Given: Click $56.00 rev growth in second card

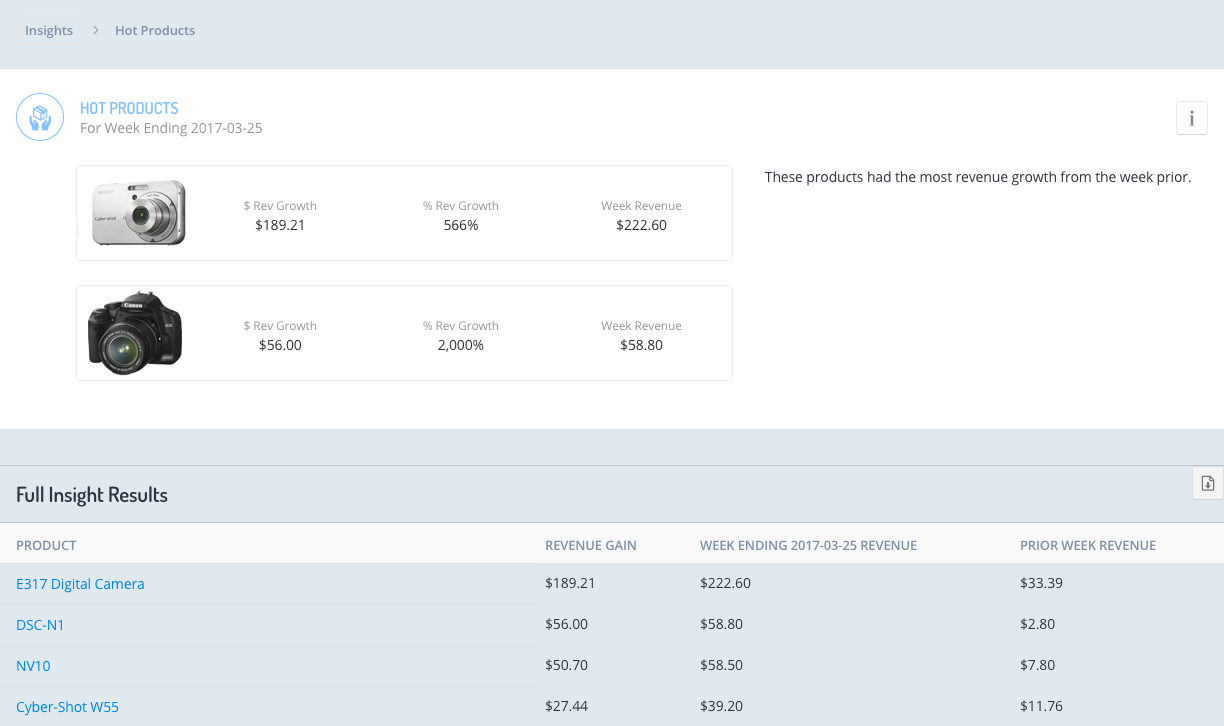Looking at the screenshot, I should [280, 345].
